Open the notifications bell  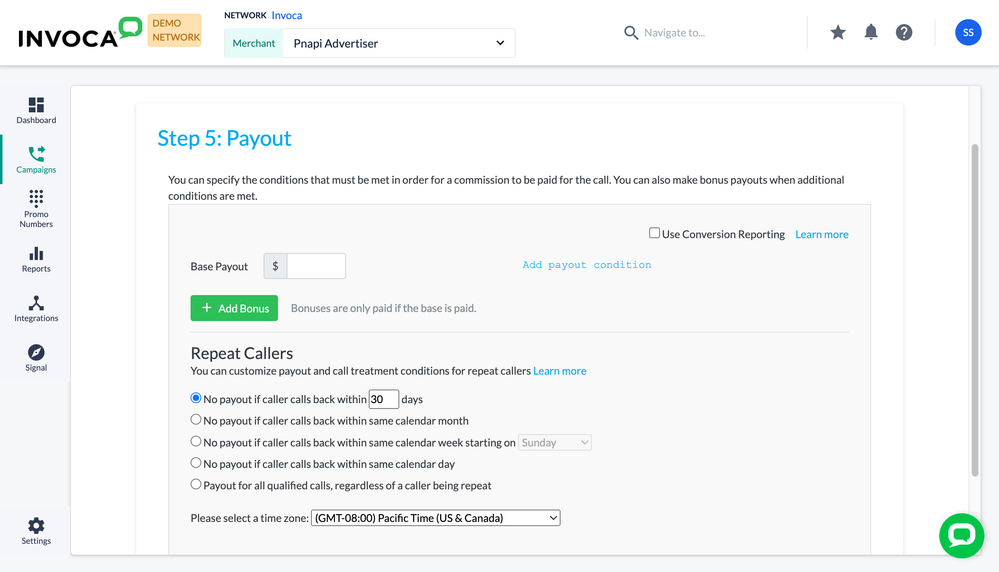click(871, 32)
